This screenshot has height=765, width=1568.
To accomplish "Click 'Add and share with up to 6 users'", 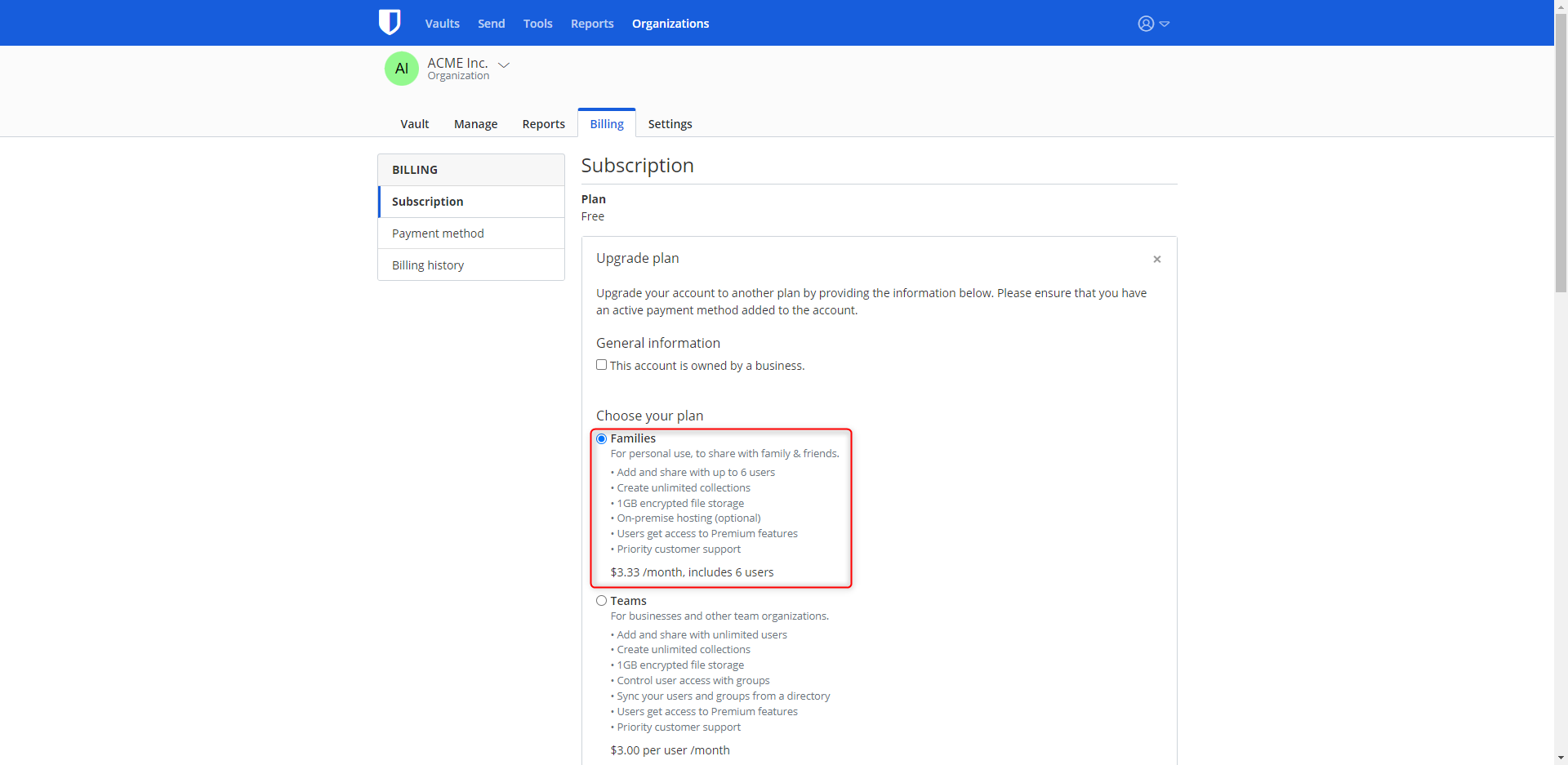I will coord(697,473).
